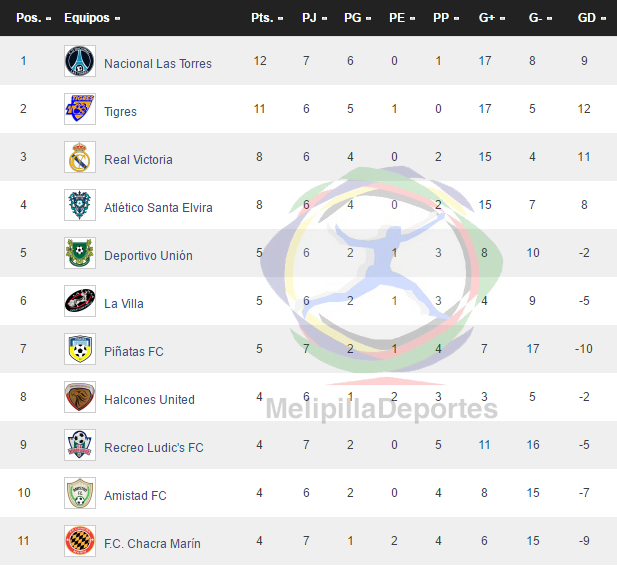
Task: Sort by the Pos. column header
Action: [x=33, y=18]
